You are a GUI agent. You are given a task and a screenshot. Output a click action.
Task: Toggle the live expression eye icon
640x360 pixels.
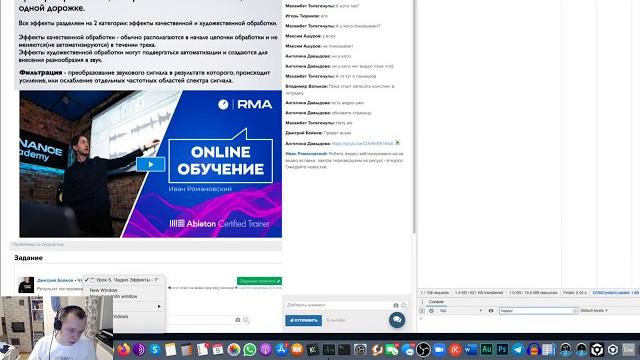click(x=491, y=311)
